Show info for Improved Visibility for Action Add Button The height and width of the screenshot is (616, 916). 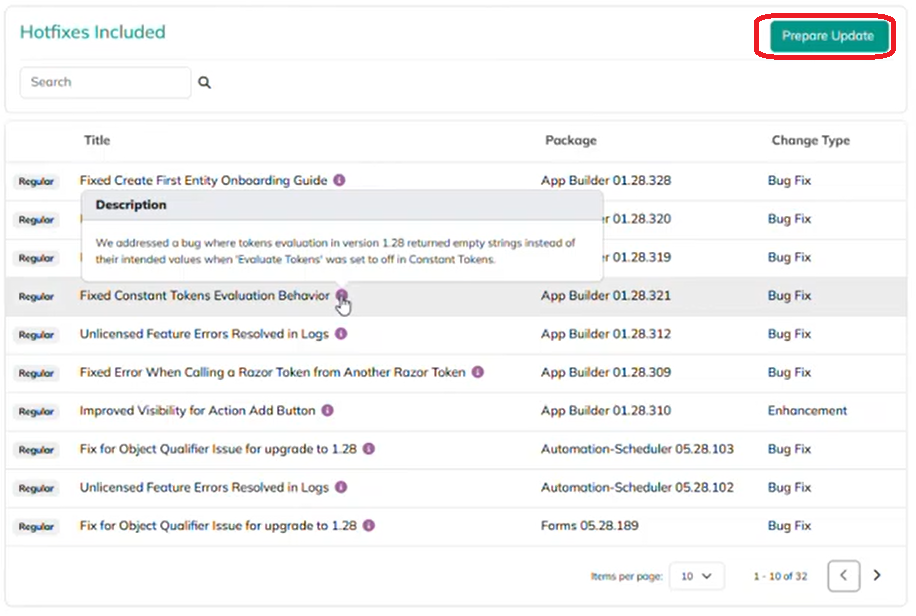[x=327, y=411]
